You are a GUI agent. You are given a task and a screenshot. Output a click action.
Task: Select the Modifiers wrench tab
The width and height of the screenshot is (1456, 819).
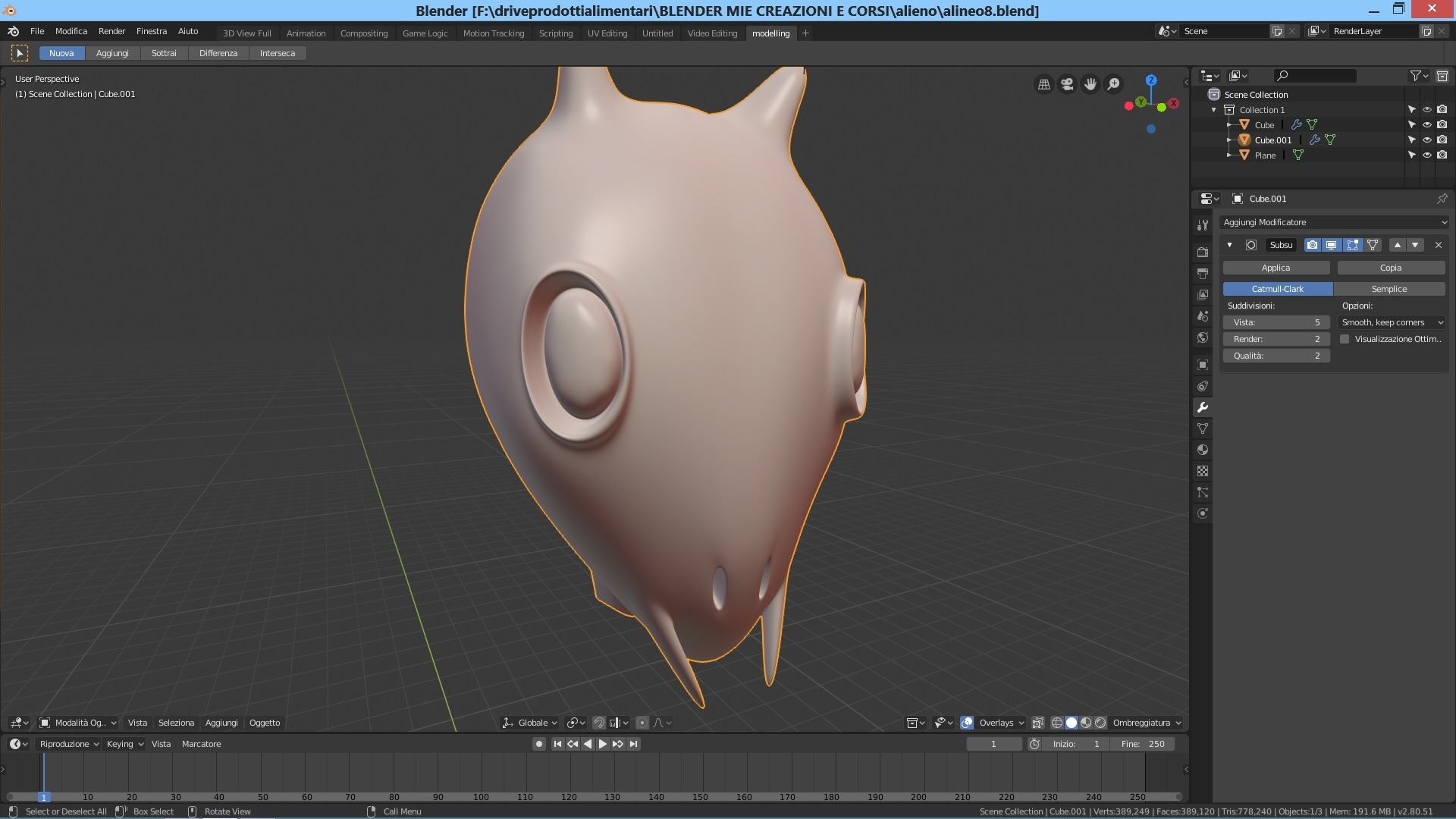coord(1202,407)
